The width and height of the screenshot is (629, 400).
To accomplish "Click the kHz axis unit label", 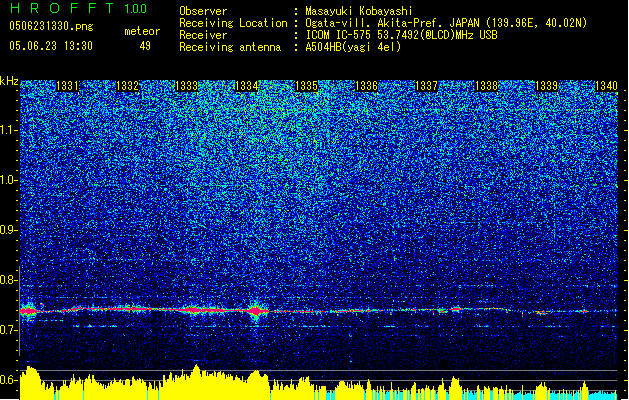I will point(9,81).
